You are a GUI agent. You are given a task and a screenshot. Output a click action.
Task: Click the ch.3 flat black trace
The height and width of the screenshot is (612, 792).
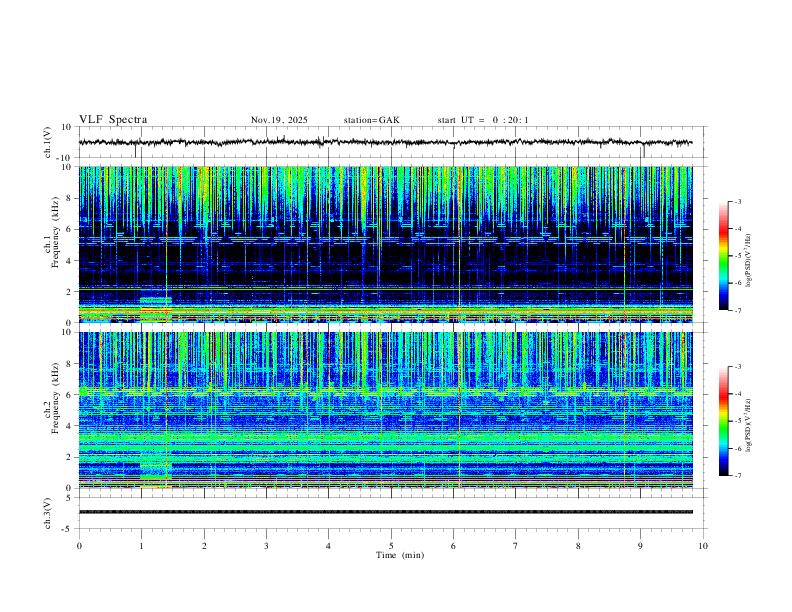385,512
